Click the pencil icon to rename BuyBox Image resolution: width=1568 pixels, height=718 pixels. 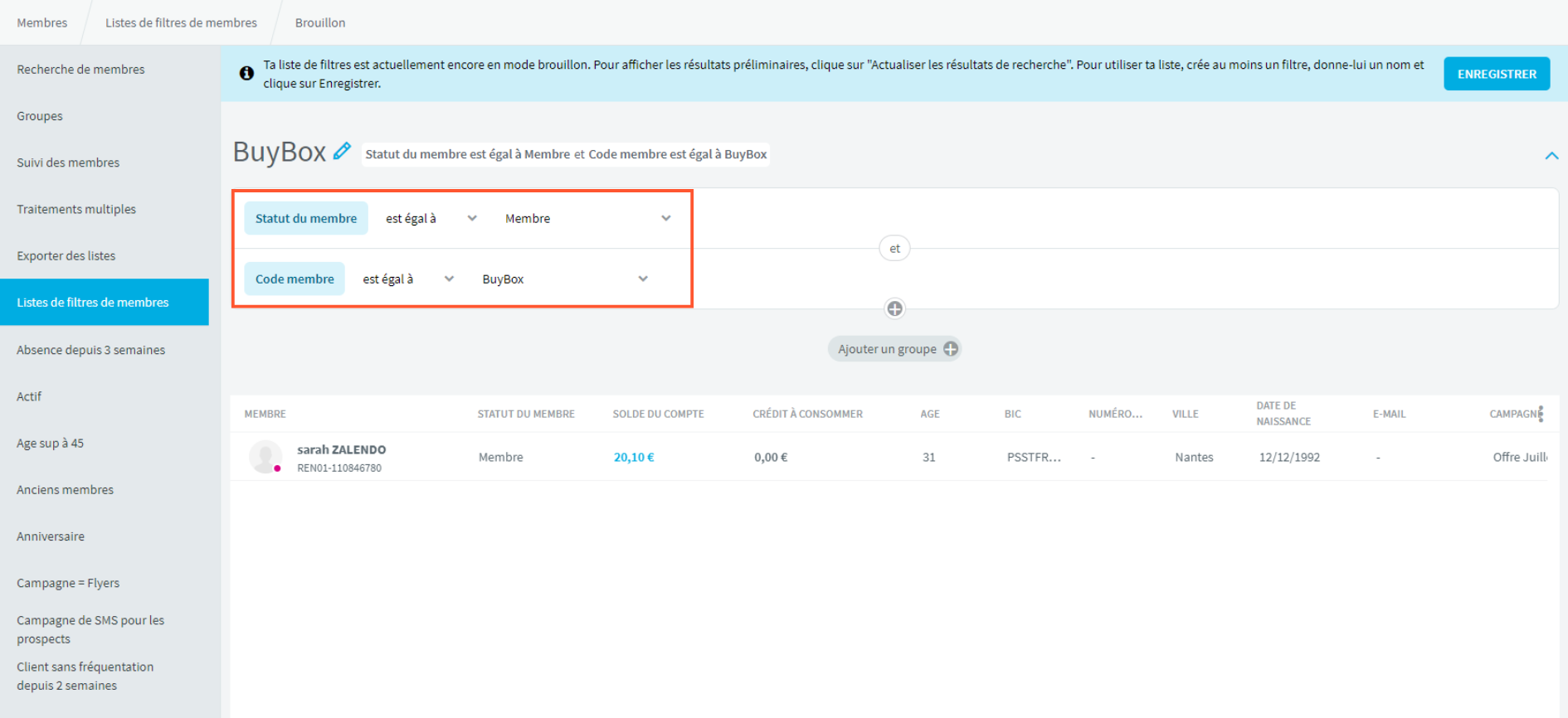point(342,152)
